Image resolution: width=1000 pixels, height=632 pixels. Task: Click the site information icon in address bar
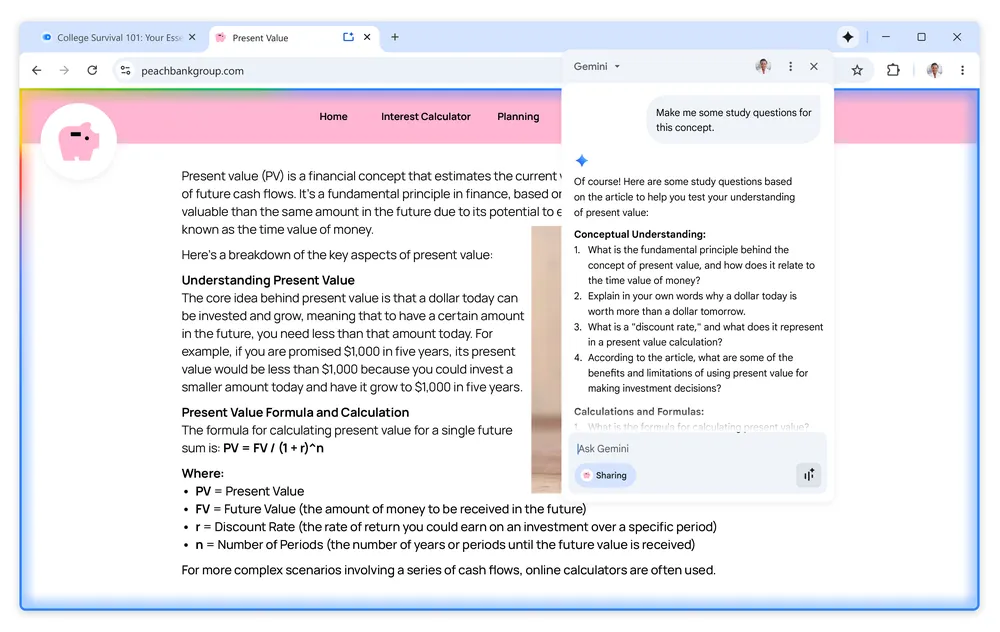125,70
